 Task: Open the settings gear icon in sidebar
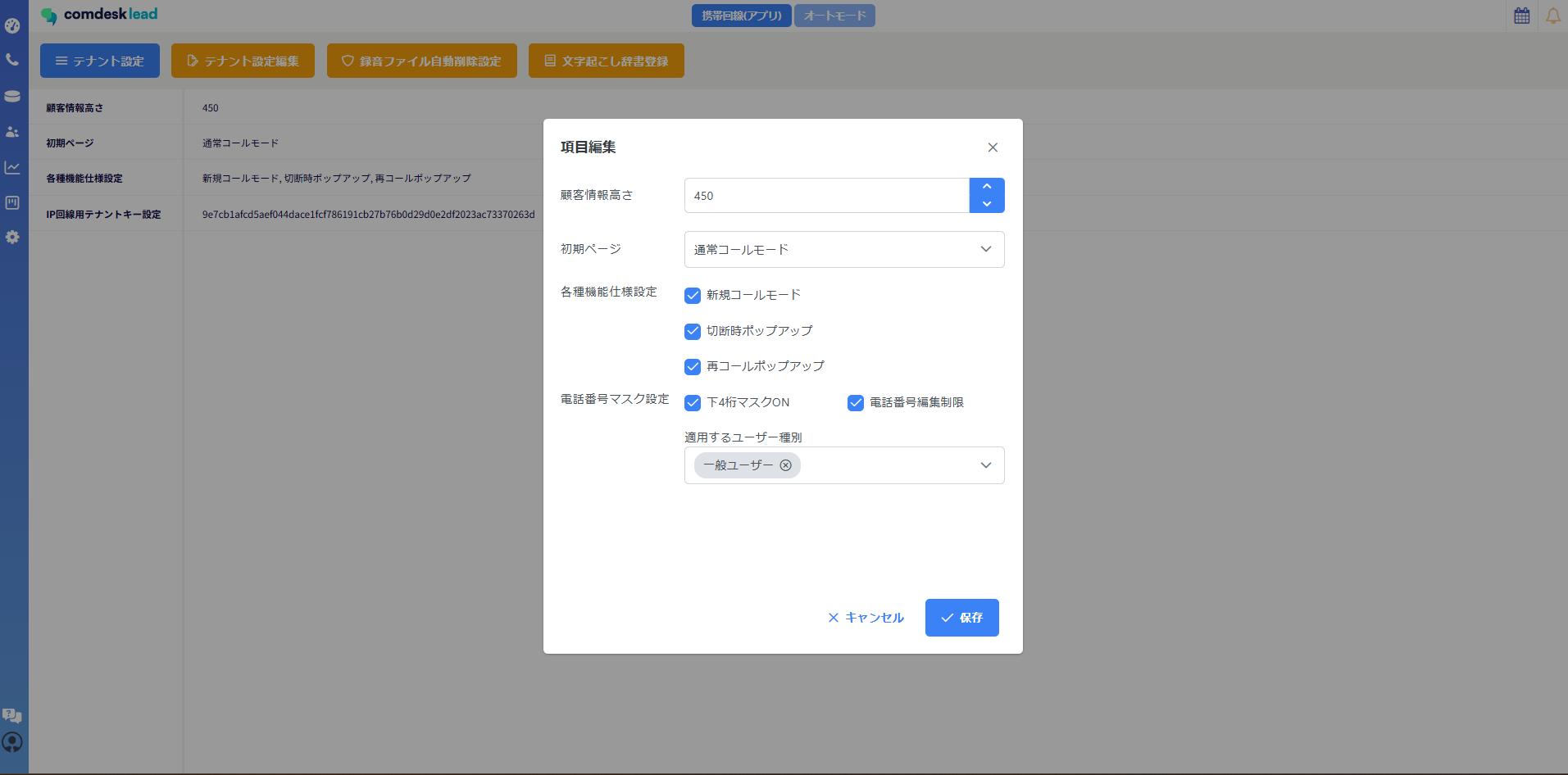[x=12, y=237]
